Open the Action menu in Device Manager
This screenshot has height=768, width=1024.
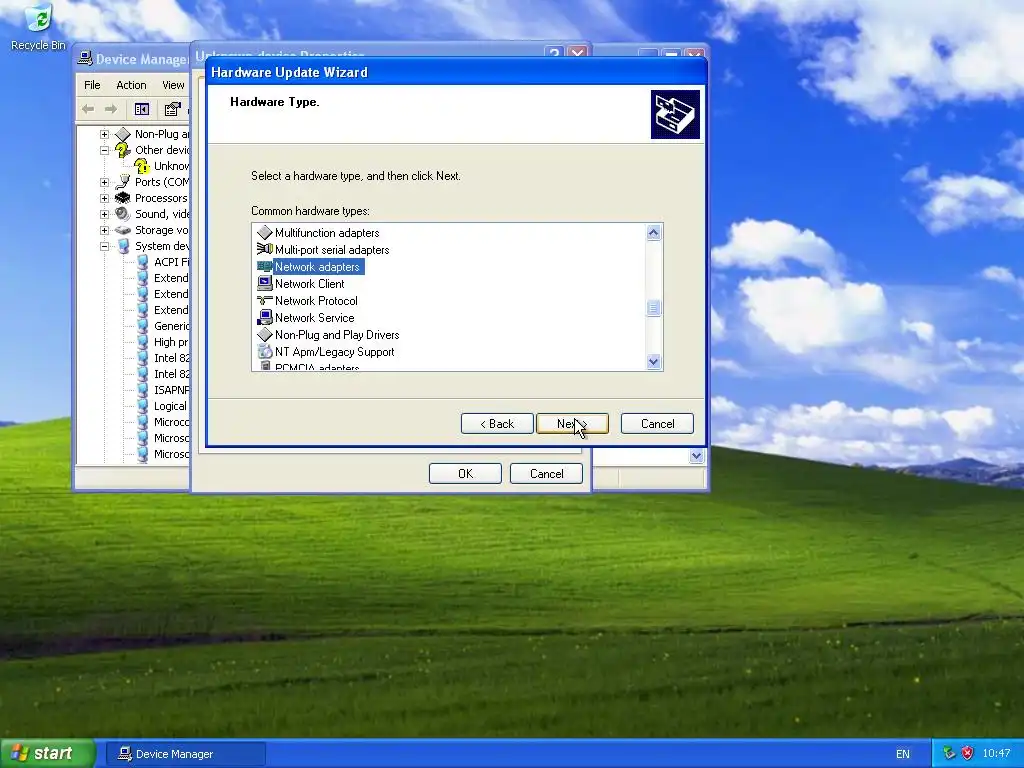[x=131, y=85]
